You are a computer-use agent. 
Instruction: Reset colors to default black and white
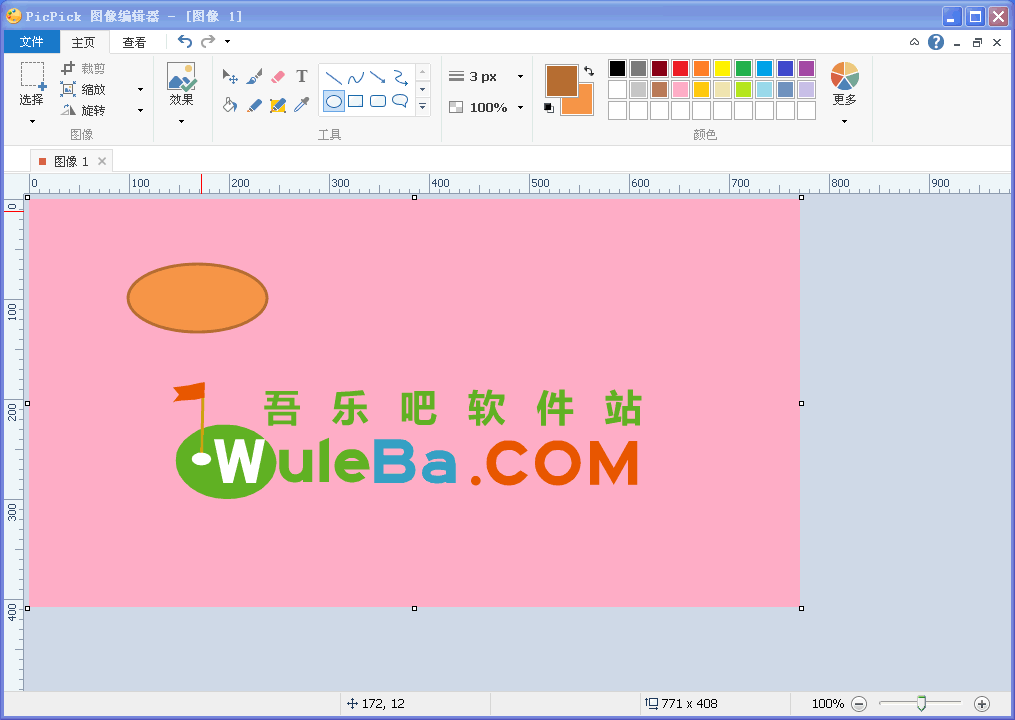549,108
